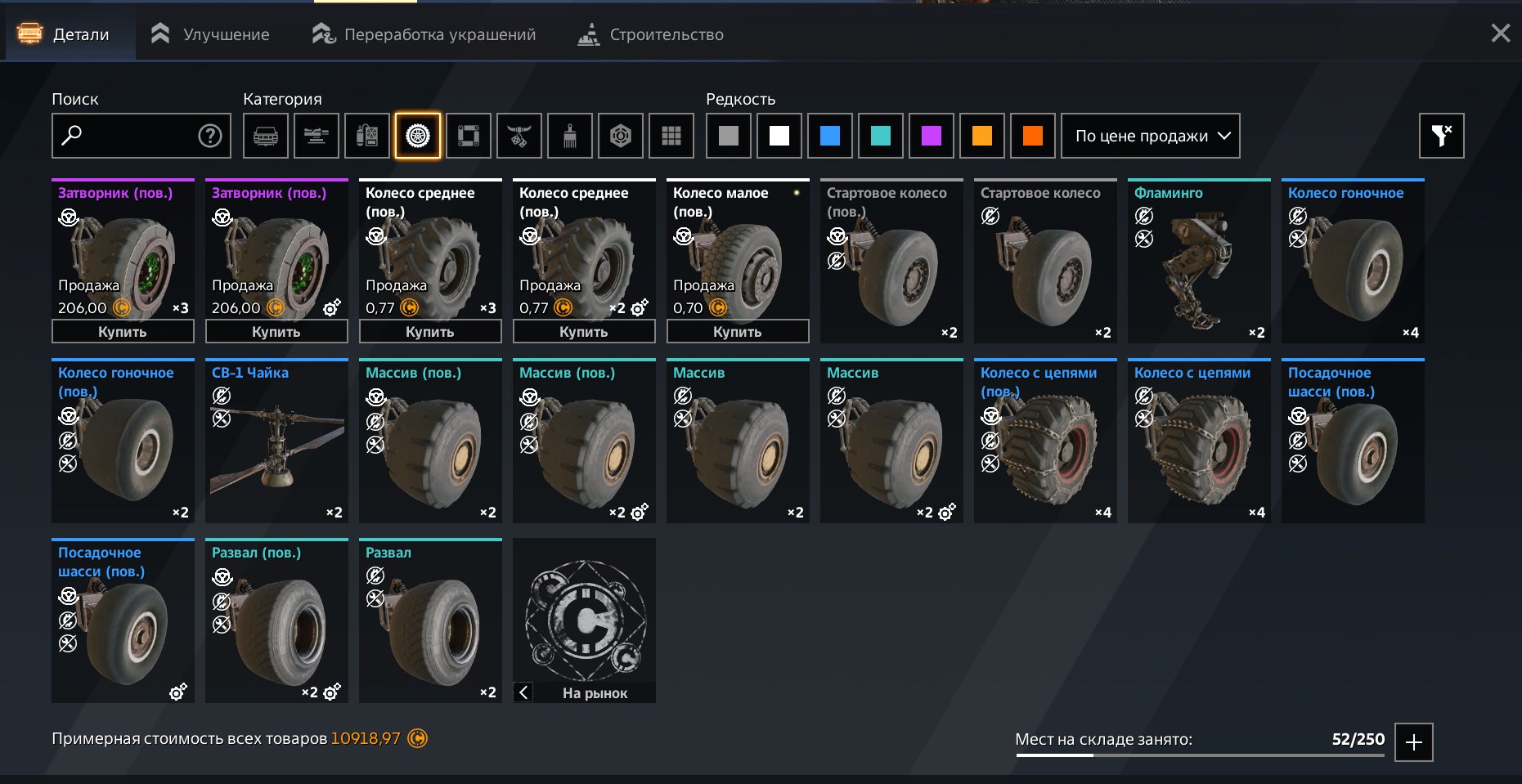1522x784 pixels.
Task: Click the top crossed-out icon on СВ-1 Чайка card
Action: click(222, 396)
